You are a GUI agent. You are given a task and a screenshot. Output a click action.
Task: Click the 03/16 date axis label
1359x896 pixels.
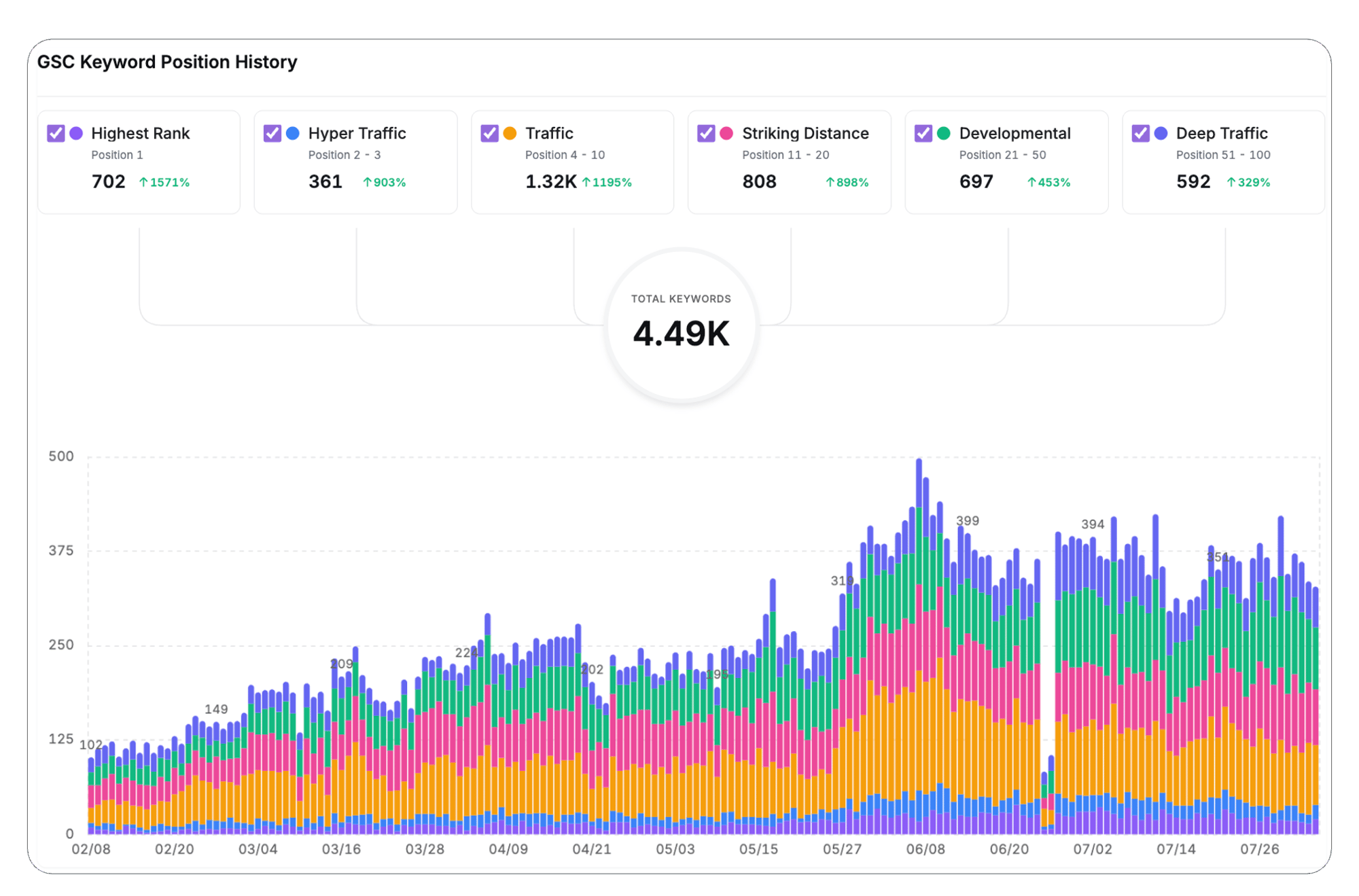click(341, 849)
